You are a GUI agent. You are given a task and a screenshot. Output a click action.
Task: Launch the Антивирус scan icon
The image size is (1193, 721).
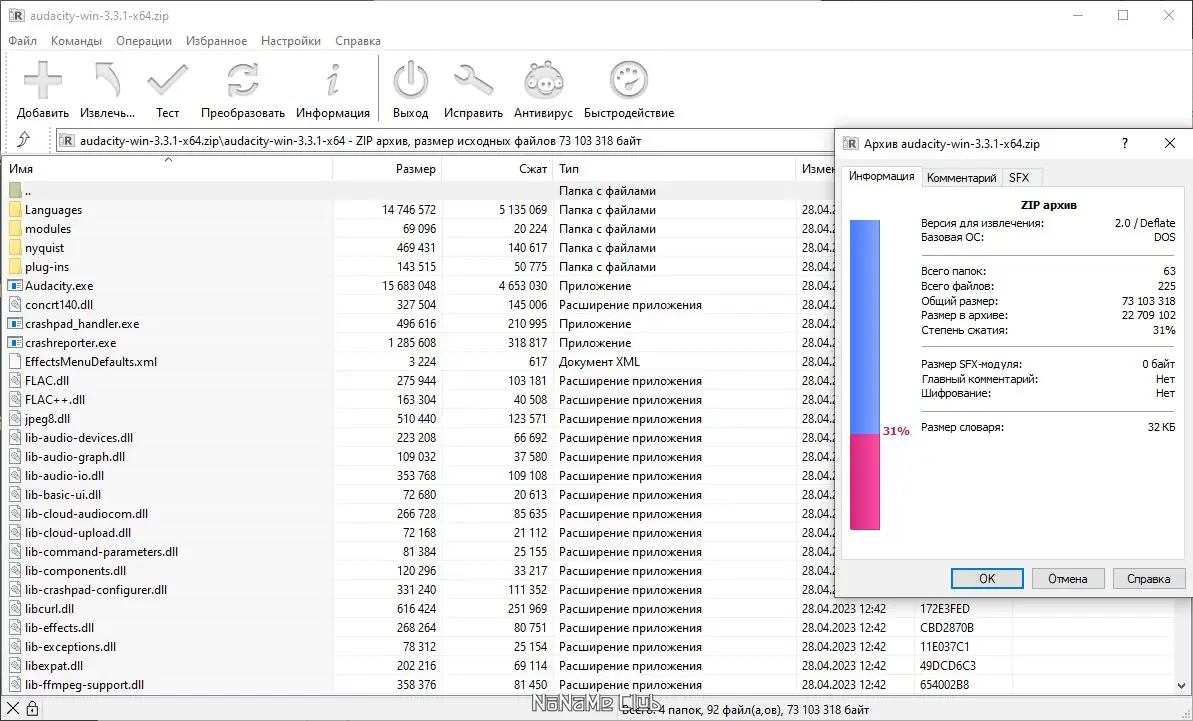point(543,80)
